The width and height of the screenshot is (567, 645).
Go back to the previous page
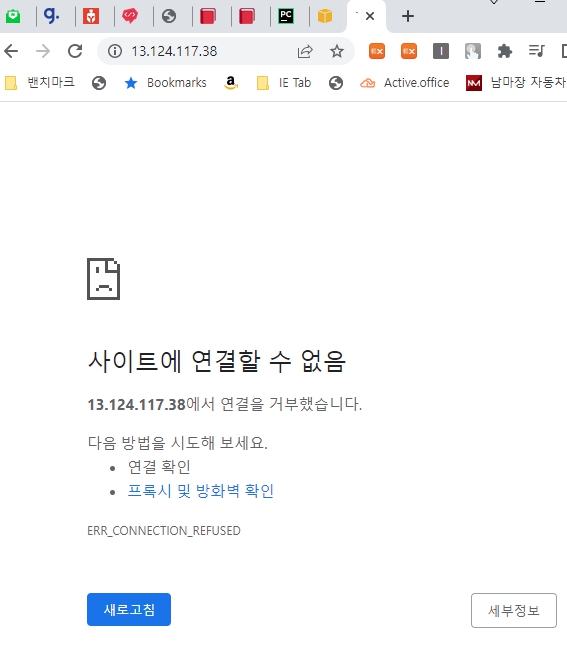tap(11, 51)
